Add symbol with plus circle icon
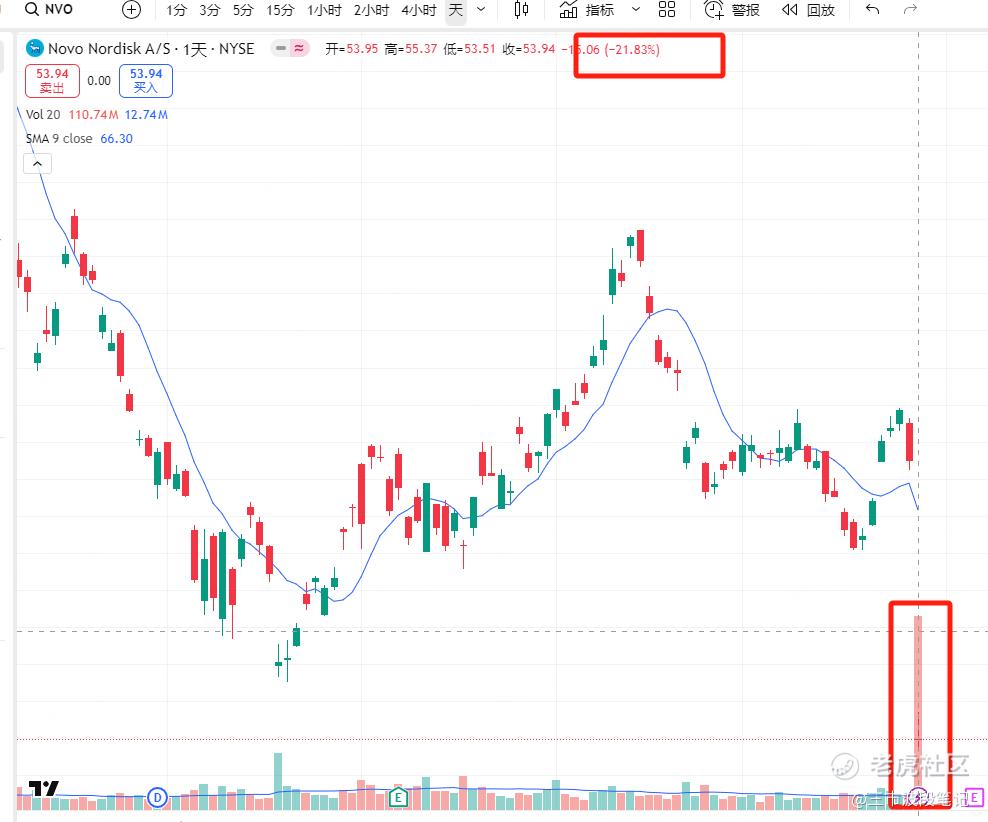This screenshot has width=988, height=822. click(131, 9)
